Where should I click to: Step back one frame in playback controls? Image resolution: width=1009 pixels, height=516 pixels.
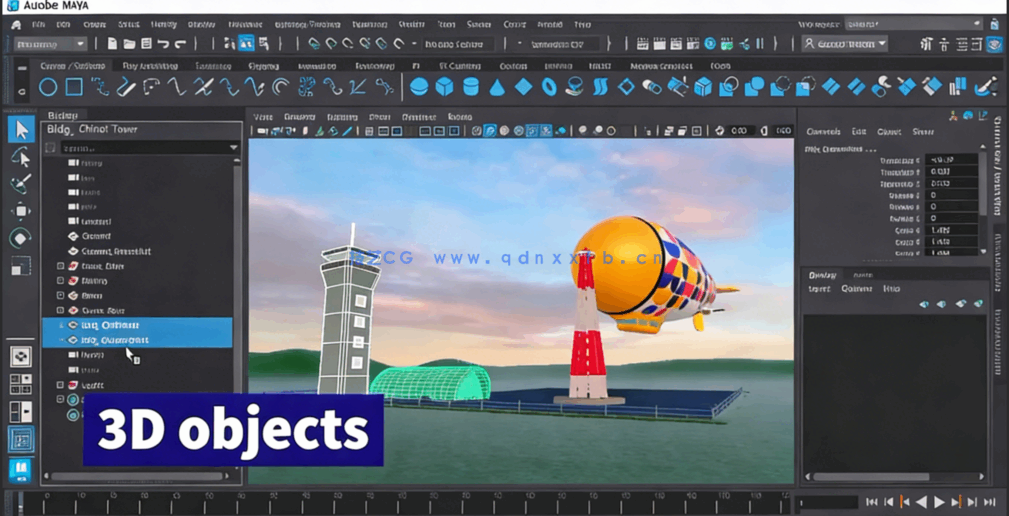point(888,502)
